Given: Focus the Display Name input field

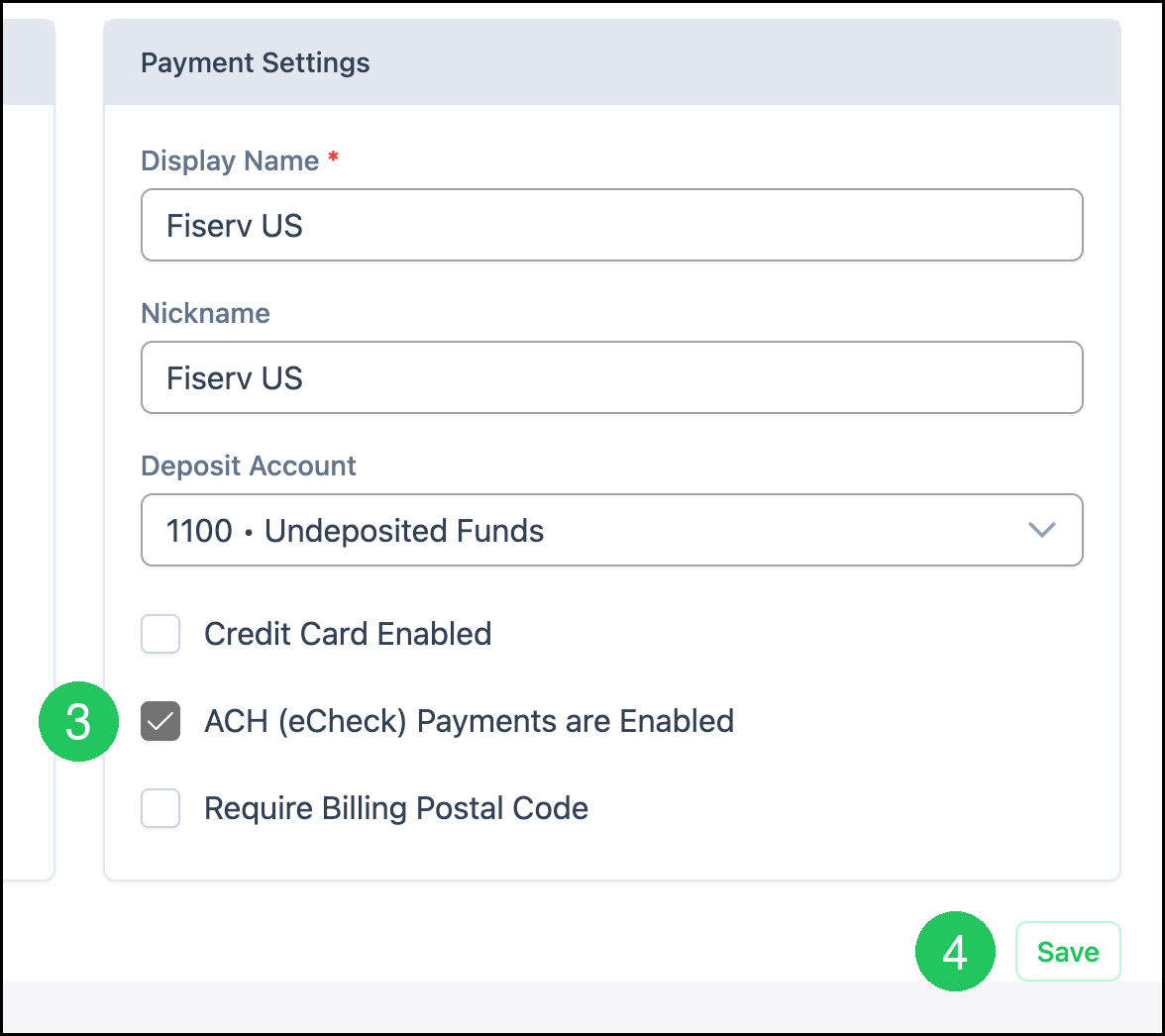Looking at the screenshot, I should 611,225.
